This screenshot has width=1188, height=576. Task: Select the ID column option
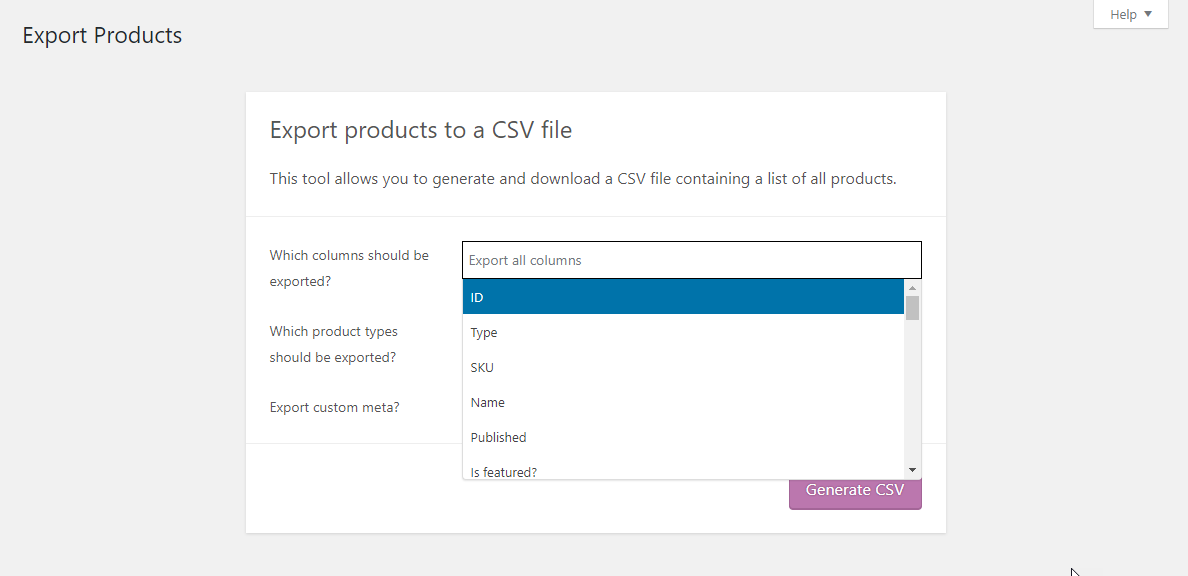(x=683, y=297)
